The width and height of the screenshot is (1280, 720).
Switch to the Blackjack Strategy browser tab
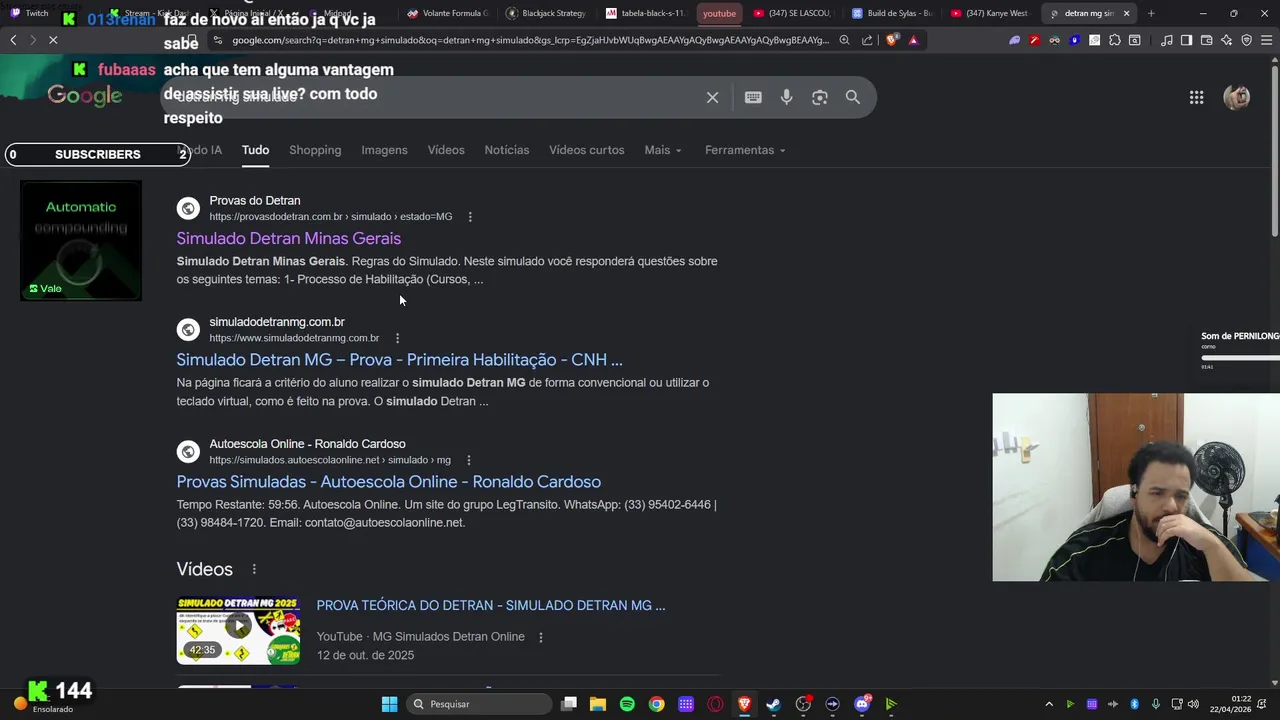coord(546,13)
